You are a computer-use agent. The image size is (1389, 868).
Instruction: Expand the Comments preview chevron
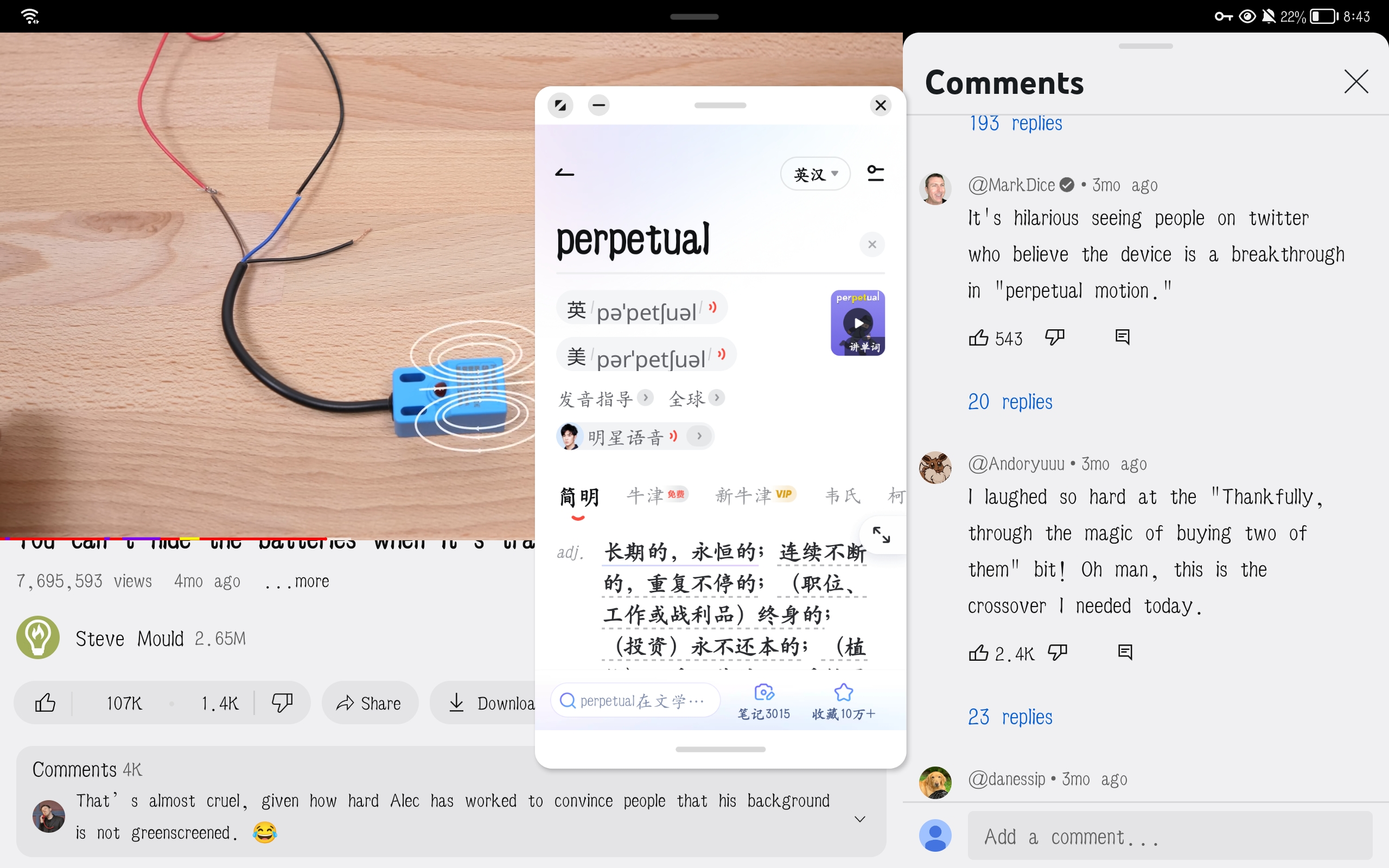(x=859, y=819)
